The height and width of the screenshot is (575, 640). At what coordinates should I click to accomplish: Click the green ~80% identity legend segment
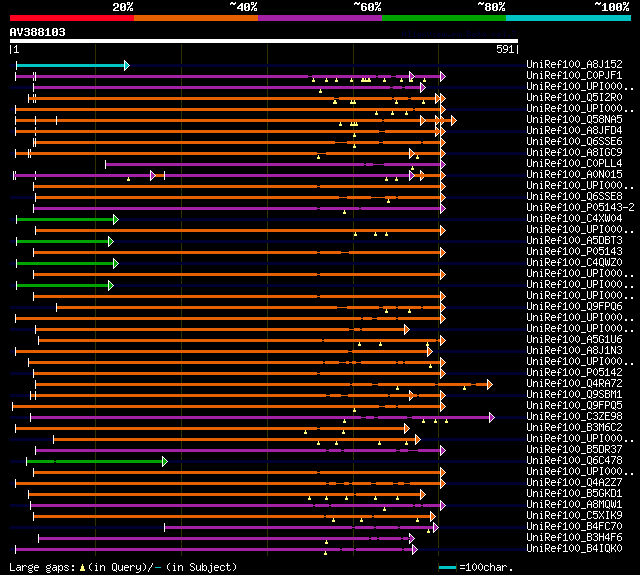[x=444, y=18]
